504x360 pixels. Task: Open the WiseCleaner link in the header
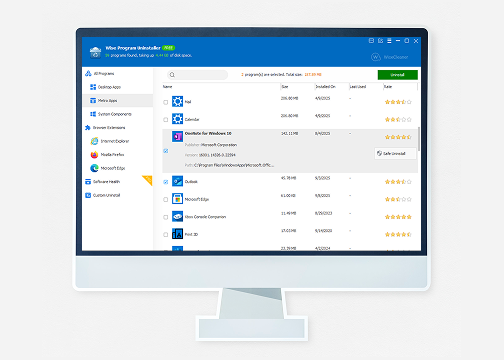click(390, 57)
